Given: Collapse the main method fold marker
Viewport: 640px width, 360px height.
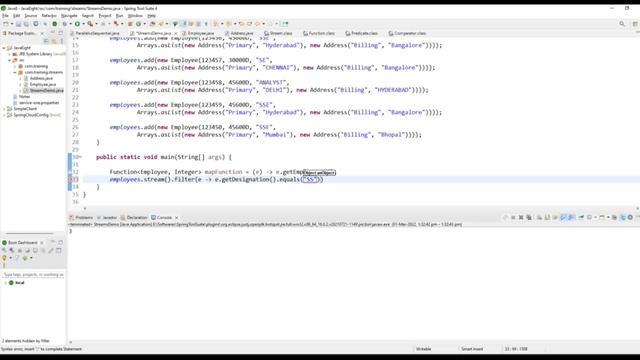Looking at the screenshot, I should tap(81, 157).
